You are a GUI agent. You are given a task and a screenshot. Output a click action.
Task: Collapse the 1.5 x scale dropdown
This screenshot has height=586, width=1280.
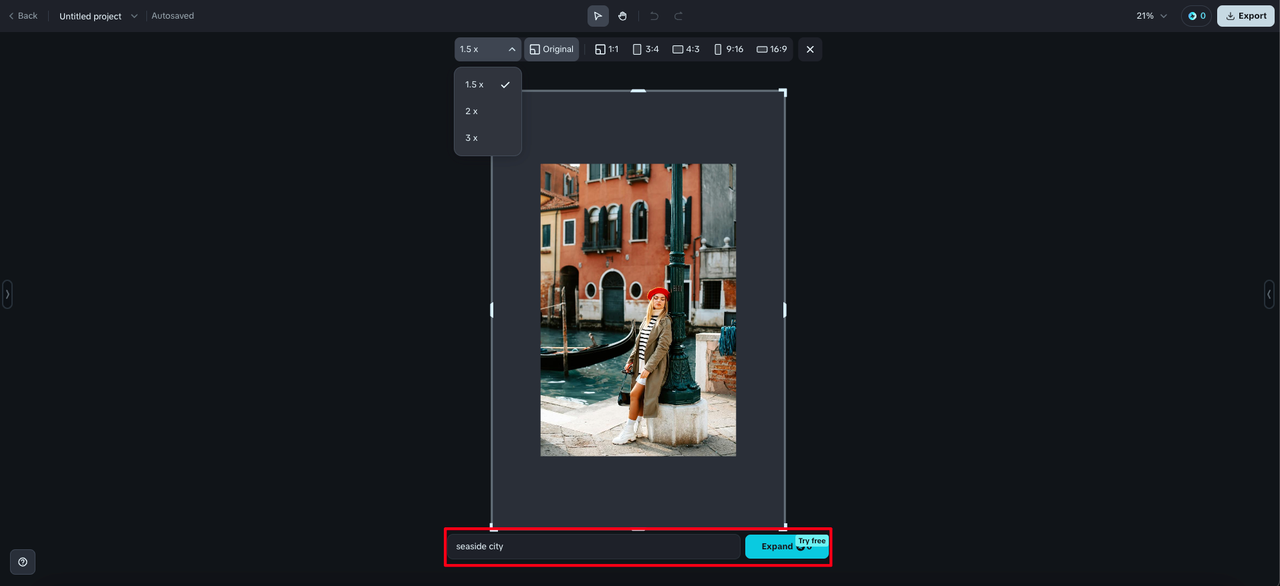pos(488,49)
